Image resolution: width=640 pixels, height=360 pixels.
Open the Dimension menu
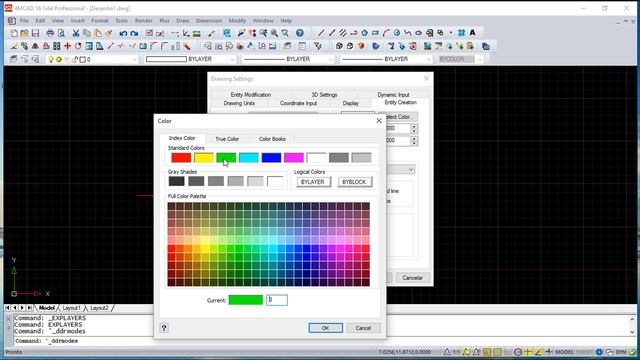pos(209,20)
